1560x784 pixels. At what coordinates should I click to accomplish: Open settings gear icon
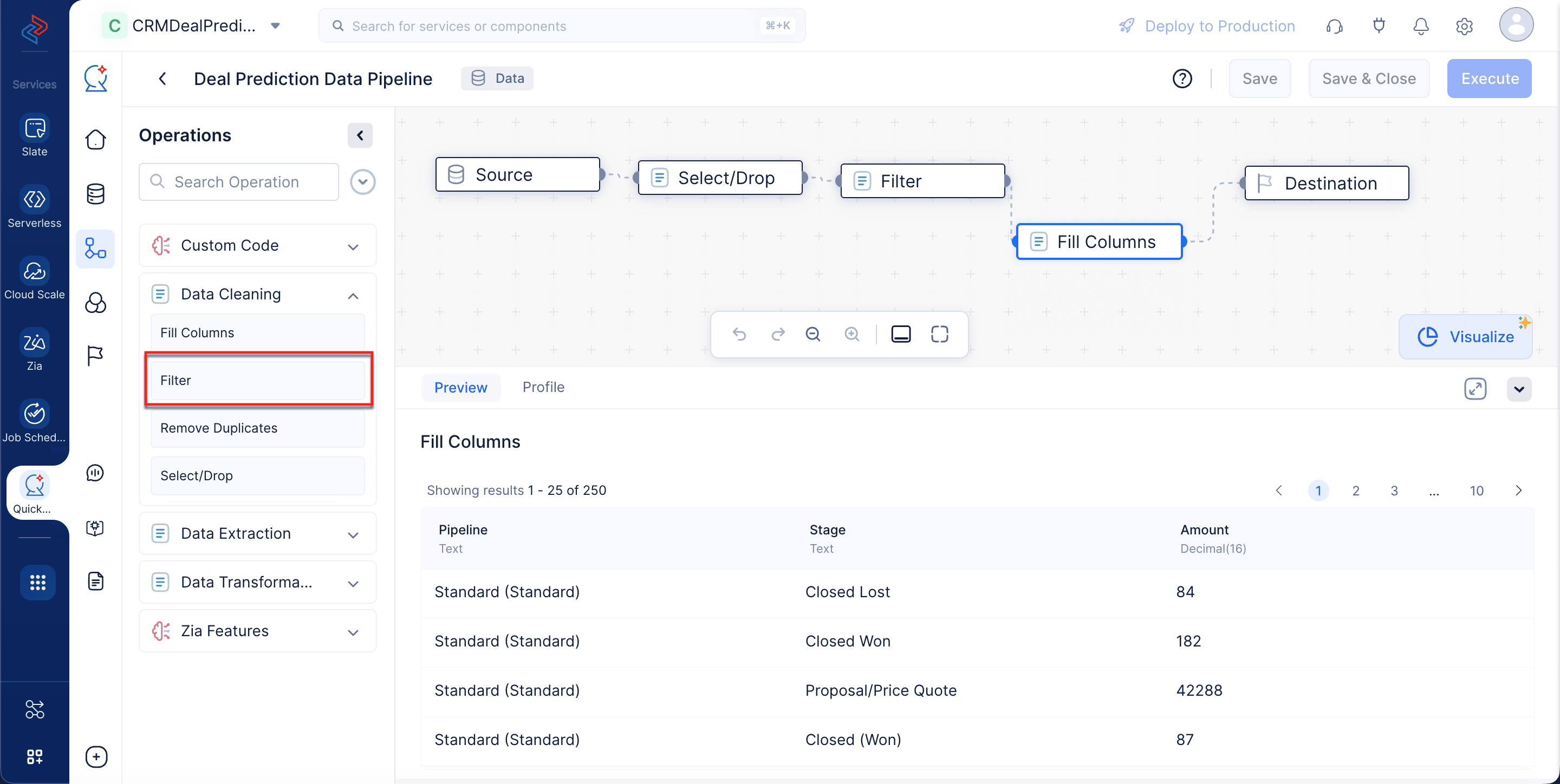(x=1464, y=26)
